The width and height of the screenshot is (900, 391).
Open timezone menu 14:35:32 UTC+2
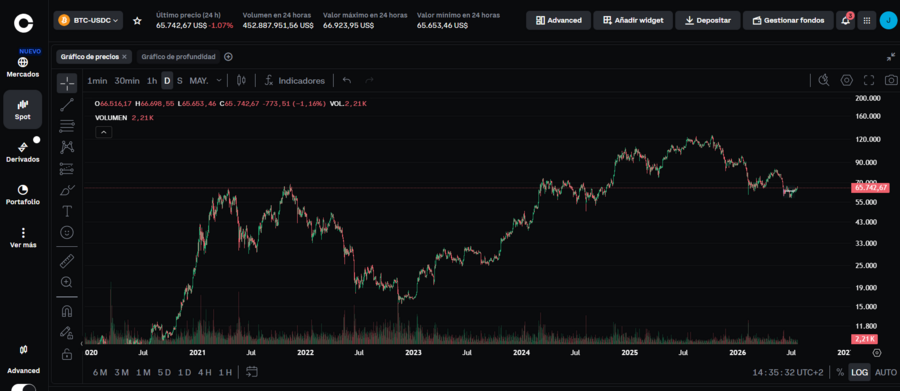pos(788,373)
